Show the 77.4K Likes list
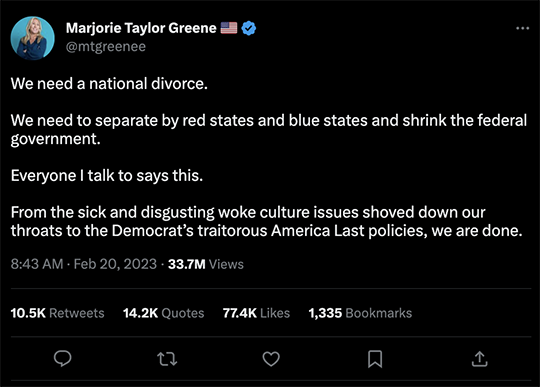The width and height of the screenshot is (540, 387). point(256,313)
